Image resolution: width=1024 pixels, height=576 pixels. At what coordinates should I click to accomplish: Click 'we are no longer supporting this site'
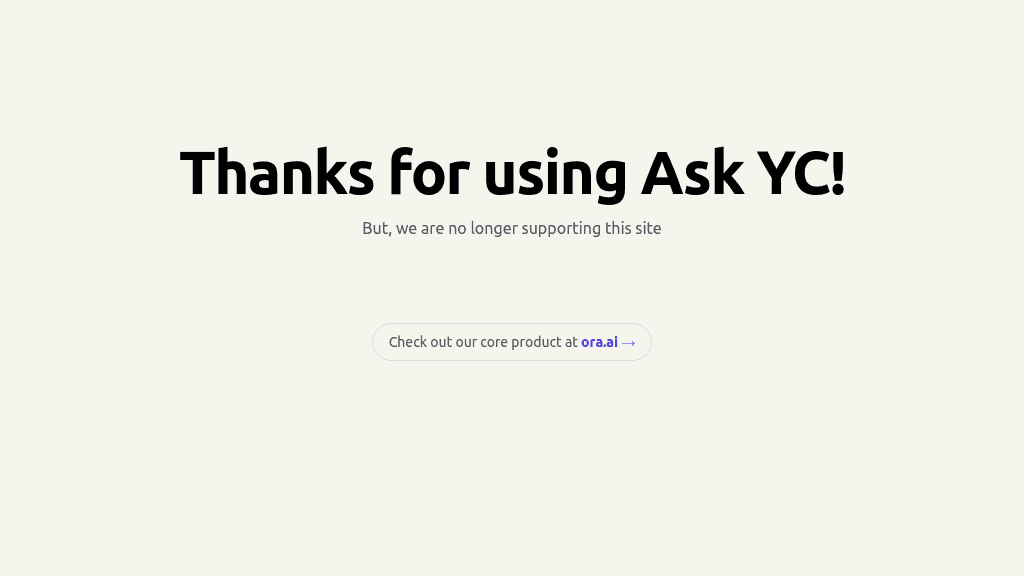coord(530,228)
